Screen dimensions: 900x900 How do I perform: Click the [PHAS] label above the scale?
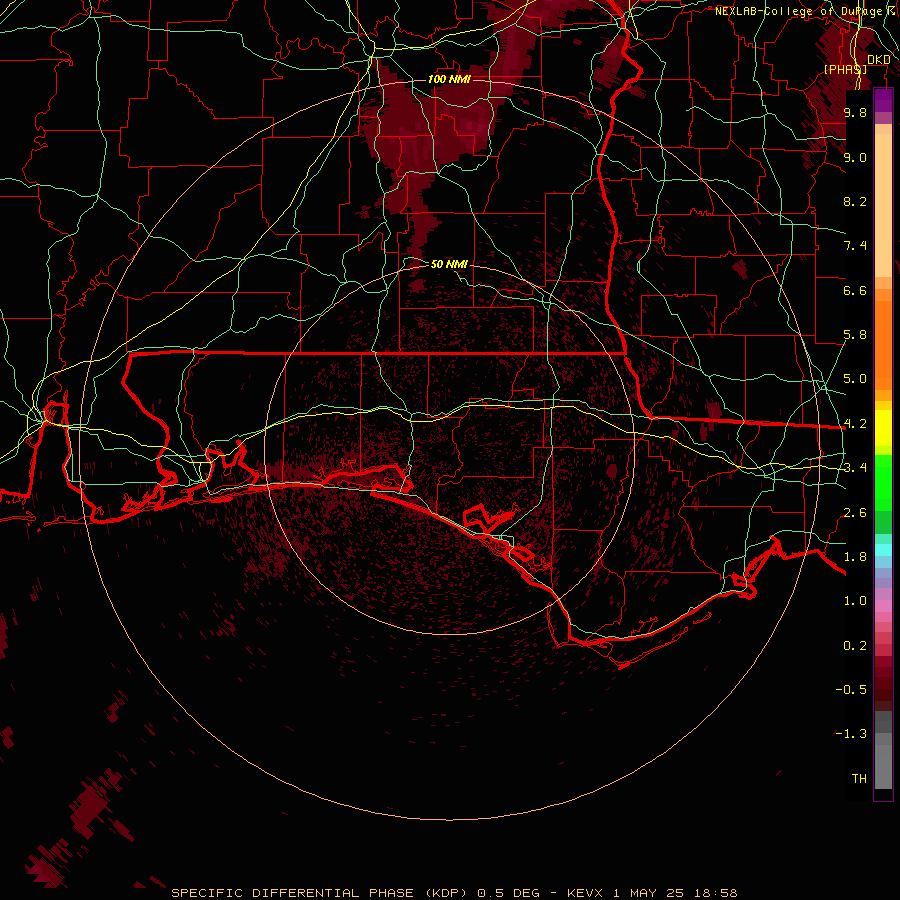point(845,69)
